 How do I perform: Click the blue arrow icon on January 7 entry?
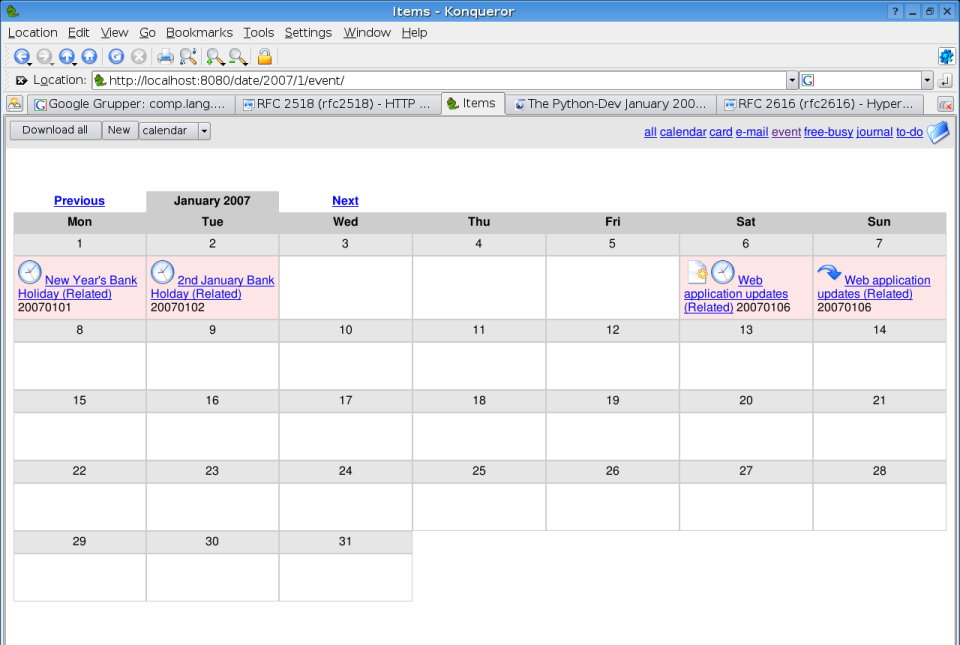[x=828, y=271]
